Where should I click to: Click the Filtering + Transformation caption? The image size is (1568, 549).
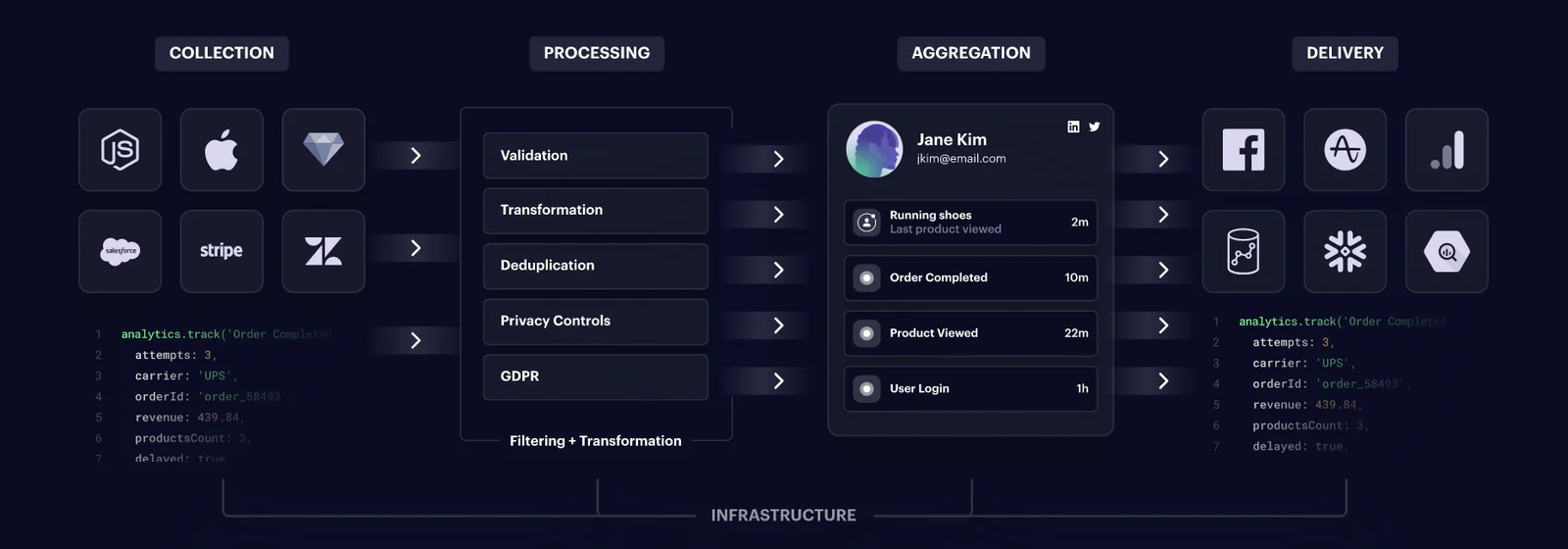pyautogui.click(x=595, y=441)
